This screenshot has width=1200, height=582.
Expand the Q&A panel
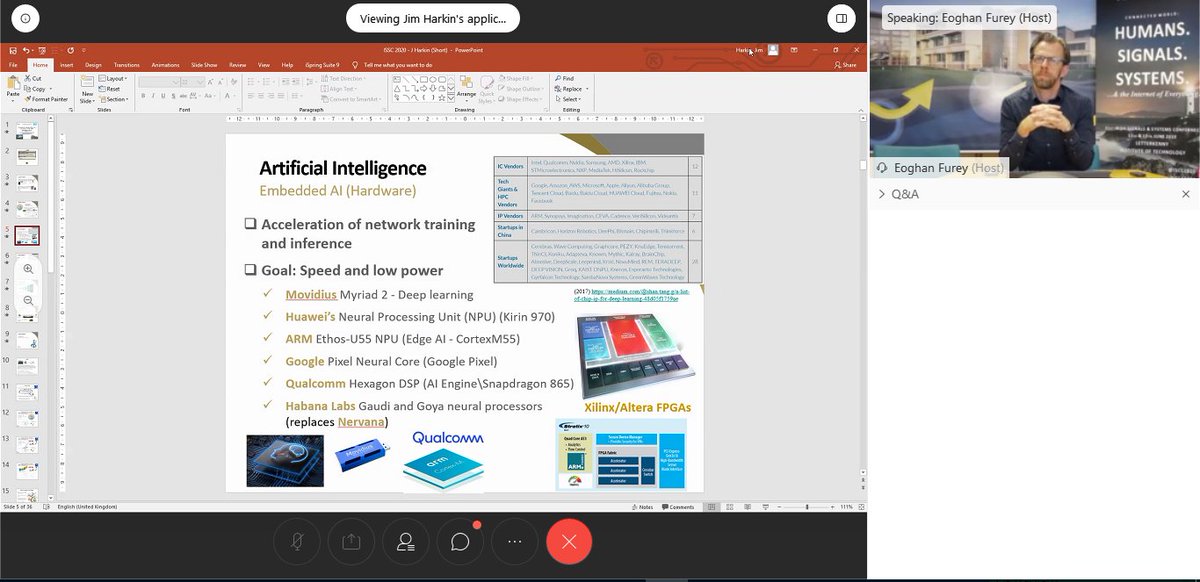click(882, 194)
